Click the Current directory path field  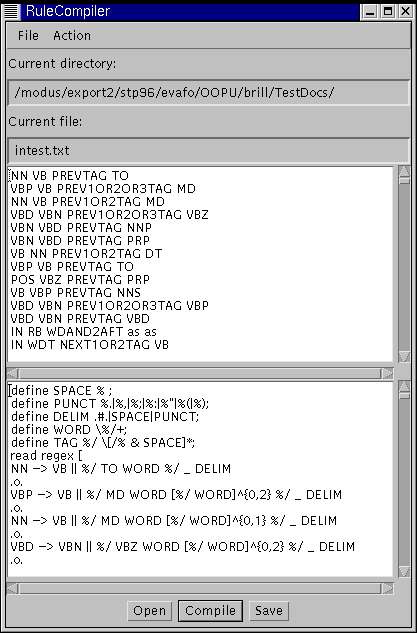pyautogui.click(x=208, y=92)
